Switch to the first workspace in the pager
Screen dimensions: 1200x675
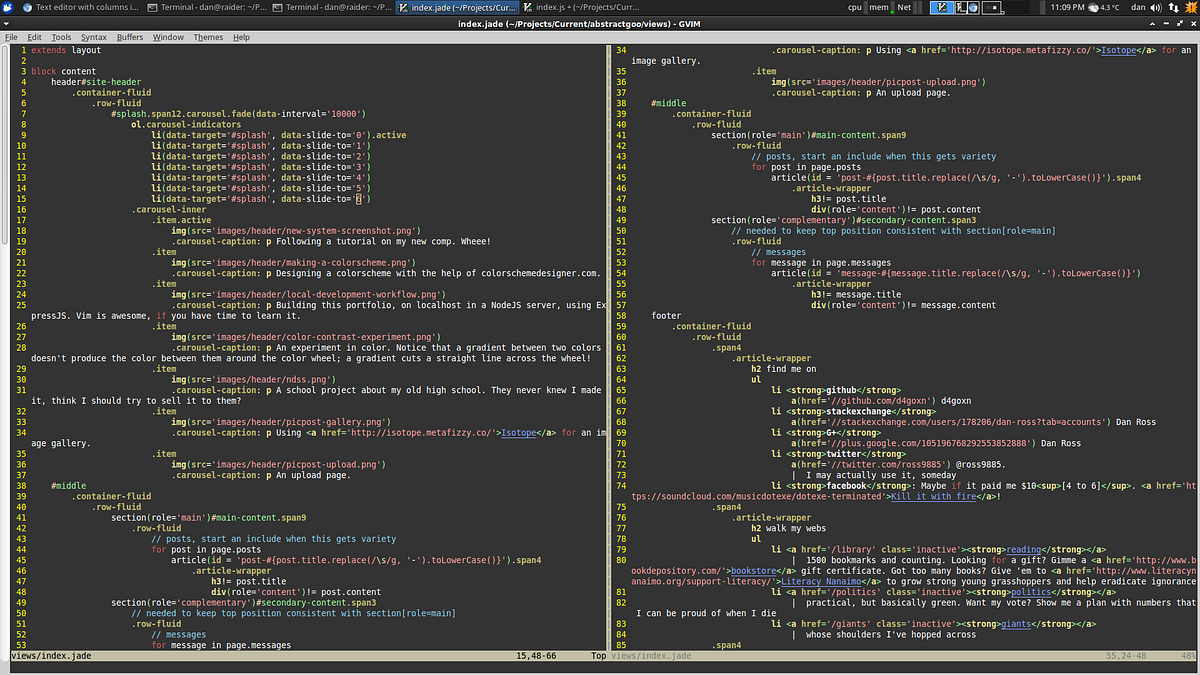tap(940, 8)
